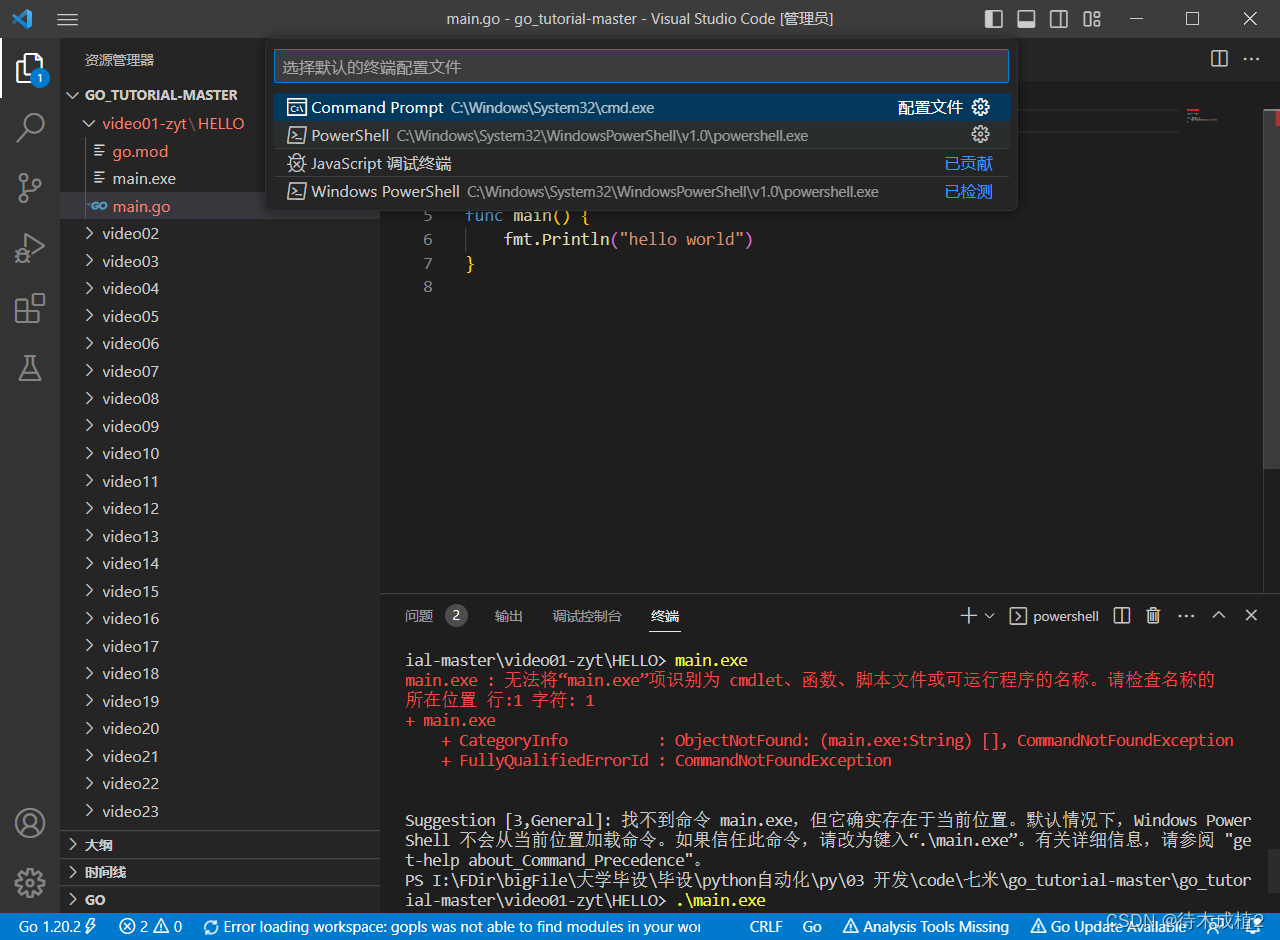Toggle secondary side bar layout icon

tap(1058, 19)
